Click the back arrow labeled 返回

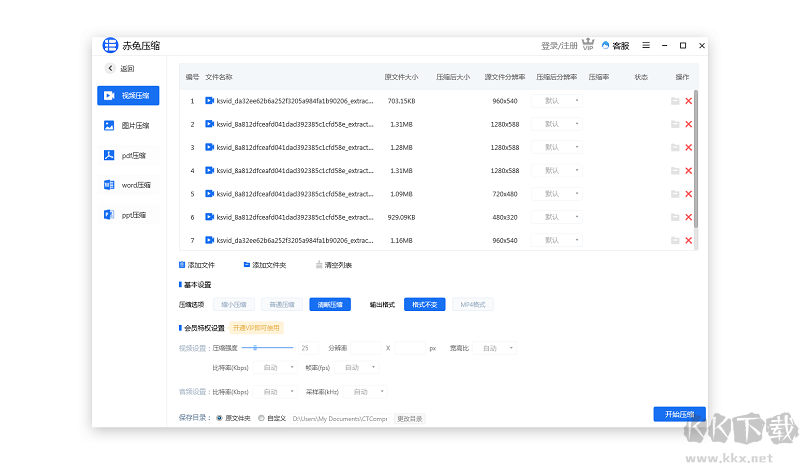click(120, 69)
